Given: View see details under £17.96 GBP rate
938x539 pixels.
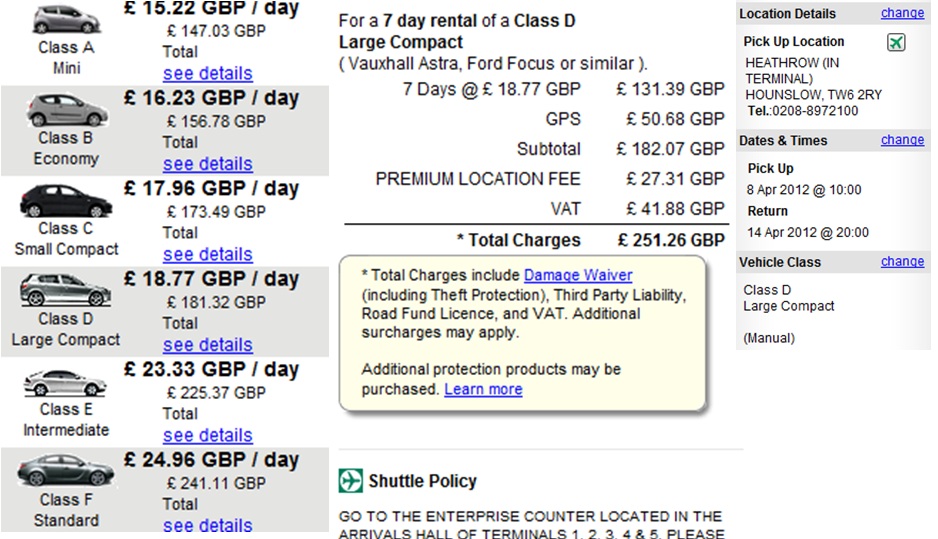Looking at the screenshot, I should coord(208,254).
